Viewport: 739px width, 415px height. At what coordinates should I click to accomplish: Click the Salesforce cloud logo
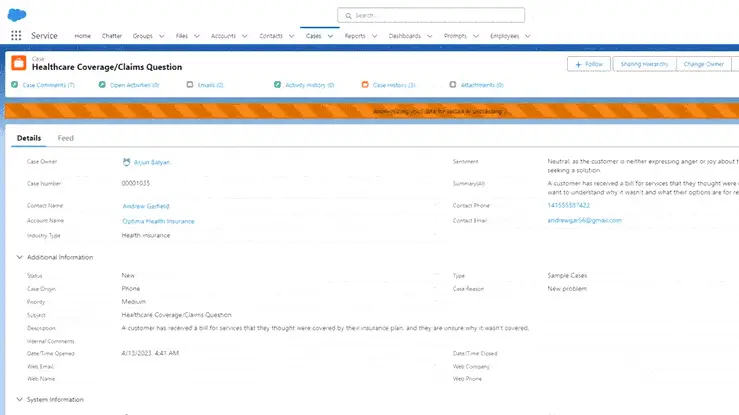(x=17, y=15)
